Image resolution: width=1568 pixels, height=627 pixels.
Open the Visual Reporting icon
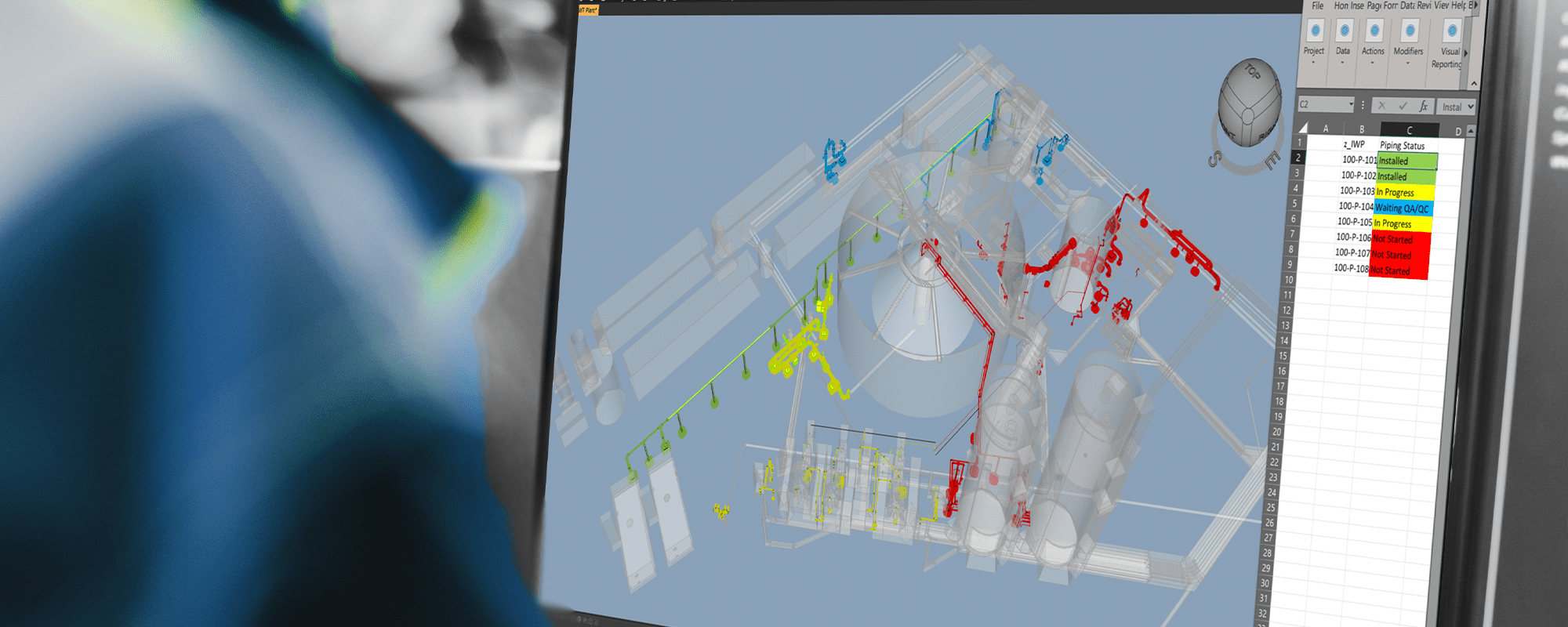click(1450, 31)
